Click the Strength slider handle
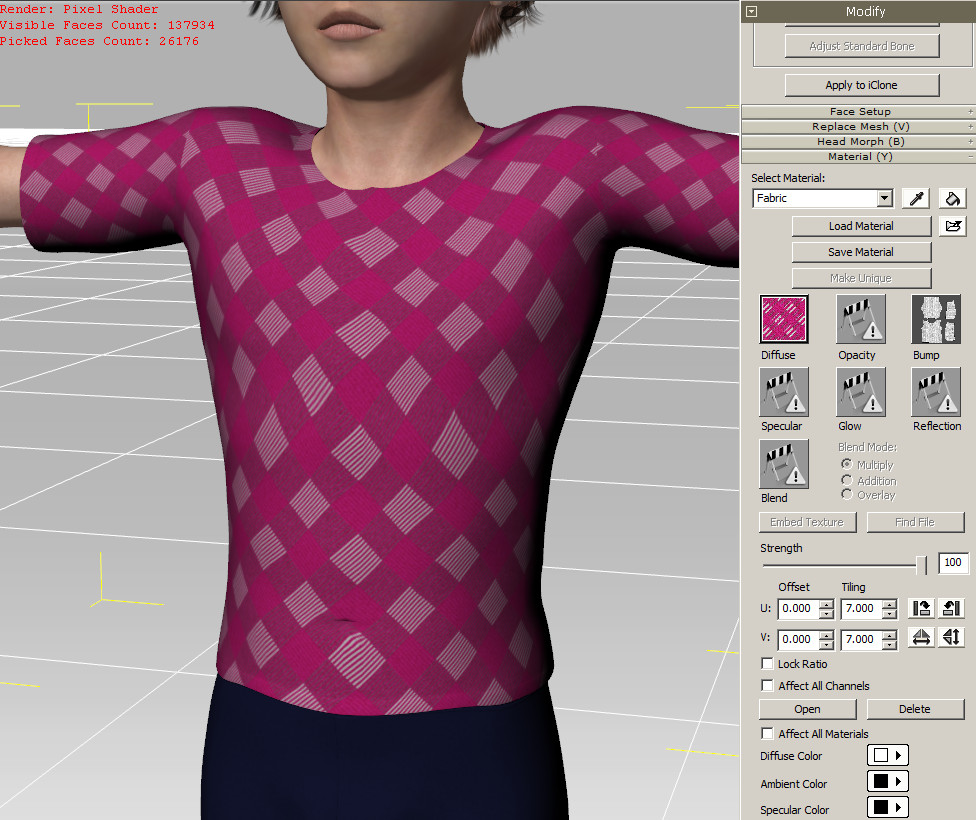The image size is (976, 820). point(921,565)
